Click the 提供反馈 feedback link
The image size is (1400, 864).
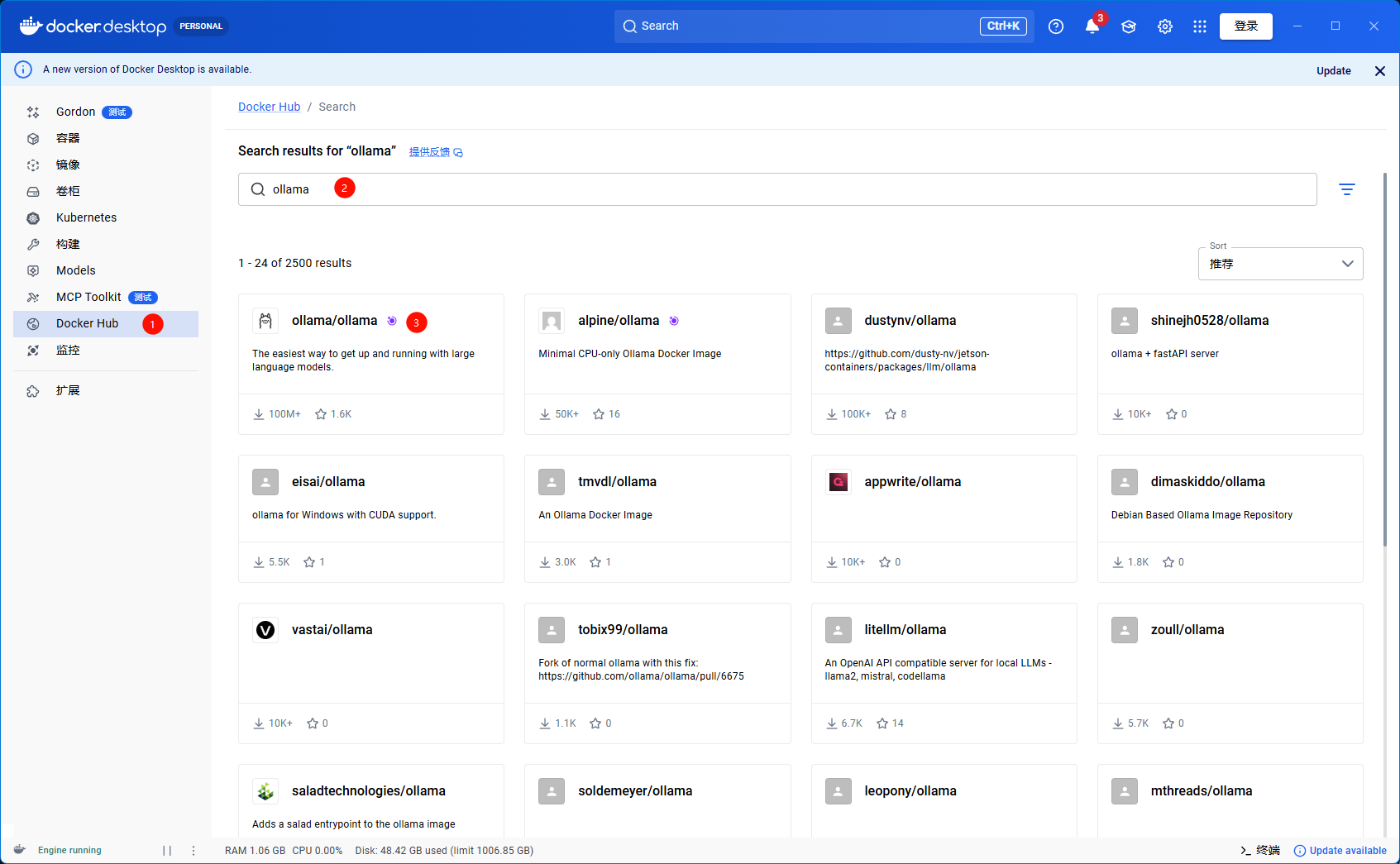pos(436,152)
